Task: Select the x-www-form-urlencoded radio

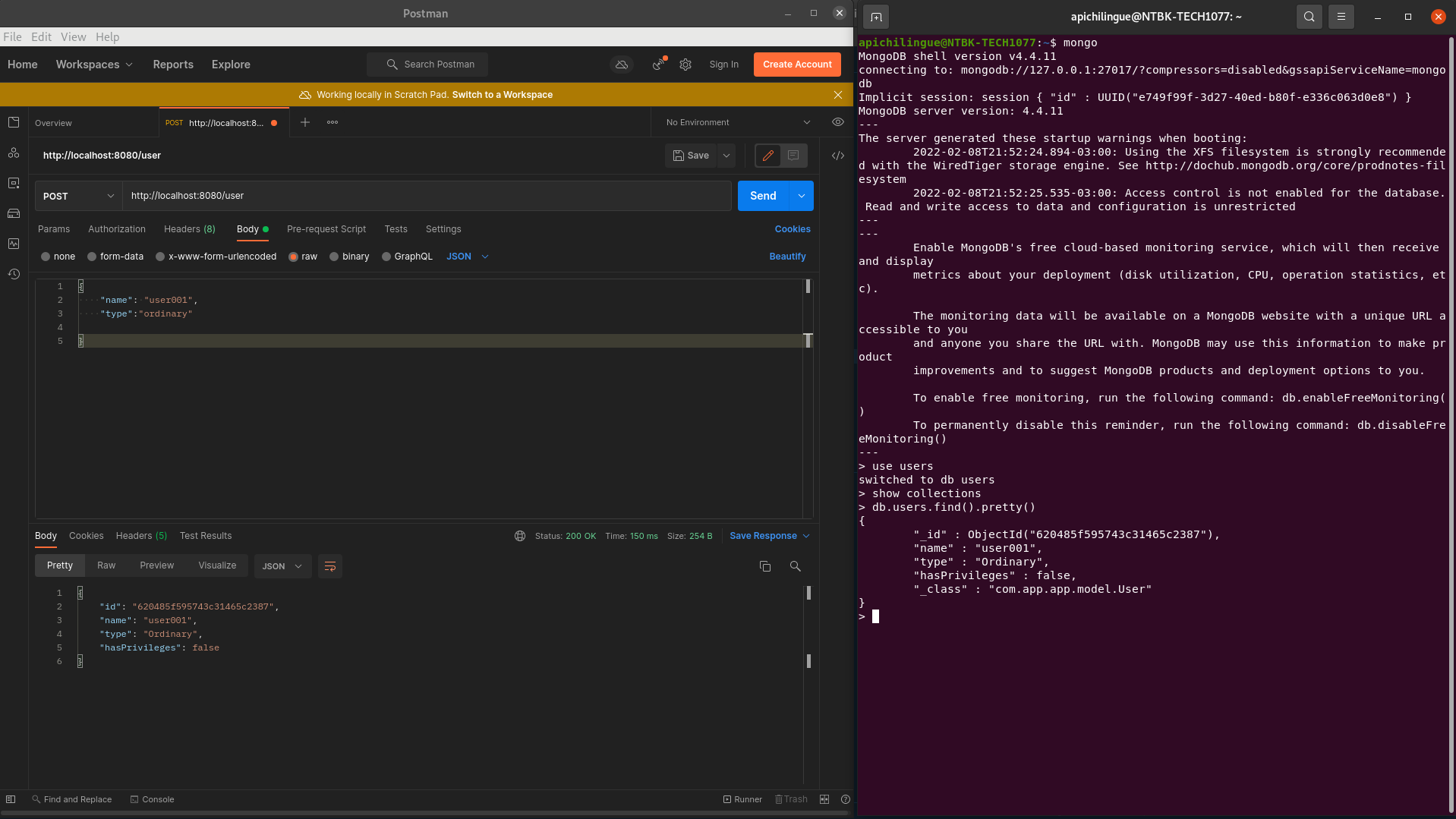Action: [x=160, y=257]
